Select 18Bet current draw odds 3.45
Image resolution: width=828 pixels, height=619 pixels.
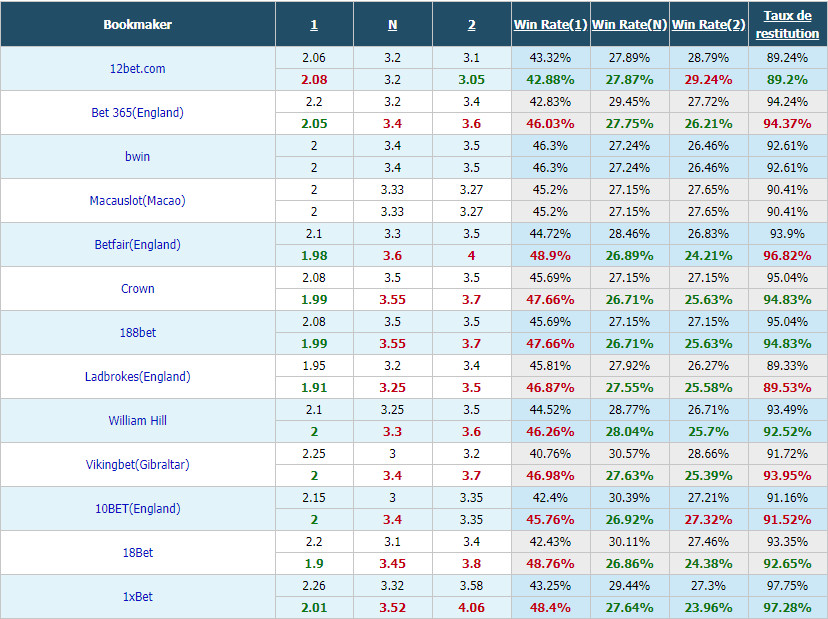click(x=392, y=564)
